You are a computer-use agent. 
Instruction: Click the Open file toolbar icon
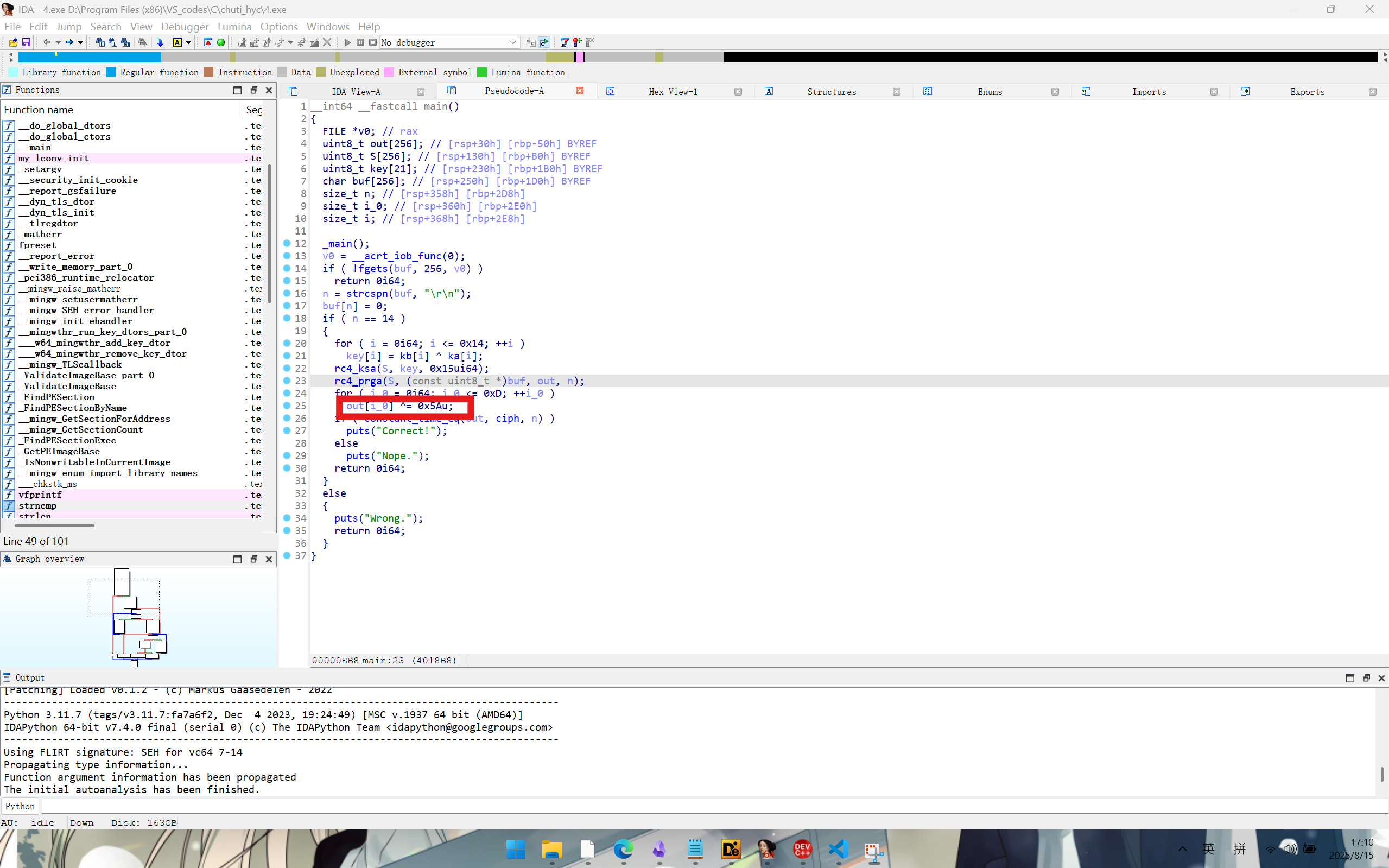click(x=13, y=42)
